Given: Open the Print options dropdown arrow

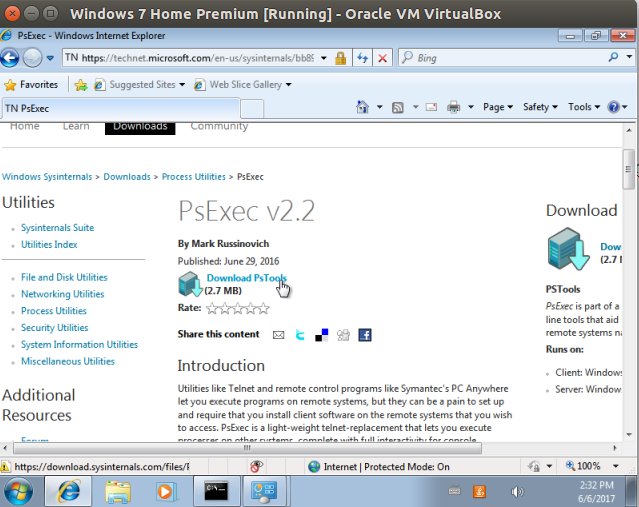Looking at the screenshot, I should [x=471, y=107].
